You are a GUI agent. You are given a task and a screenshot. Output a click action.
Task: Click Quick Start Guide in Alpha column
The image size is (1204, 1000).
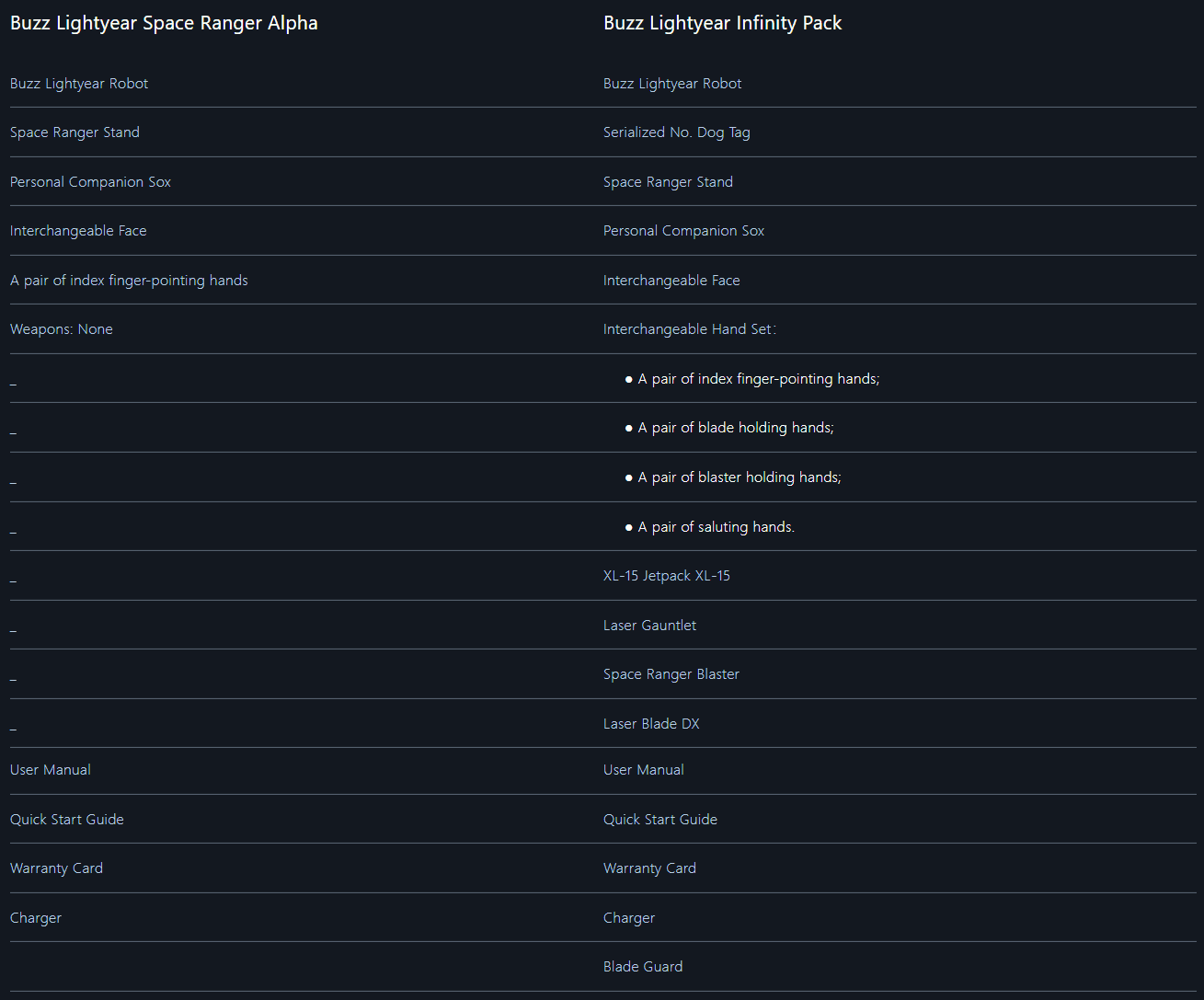pos(67,820)
